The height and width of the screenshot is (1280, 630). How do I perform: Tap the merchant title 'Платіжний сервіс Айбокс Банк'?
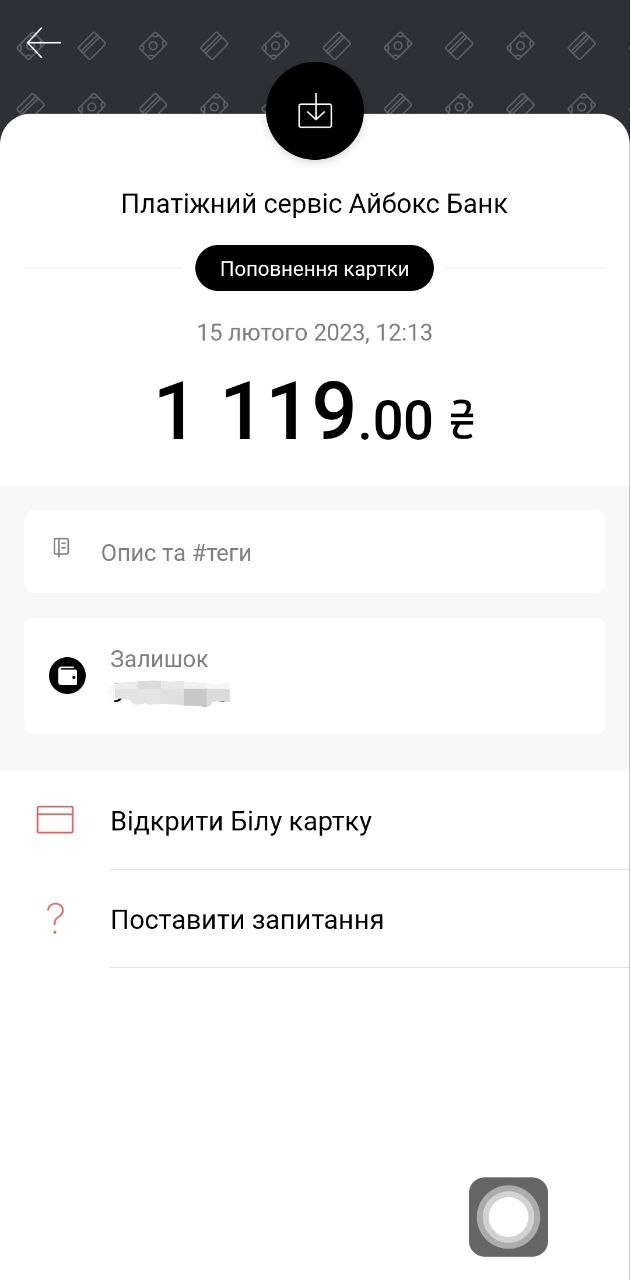click(315, 204)
